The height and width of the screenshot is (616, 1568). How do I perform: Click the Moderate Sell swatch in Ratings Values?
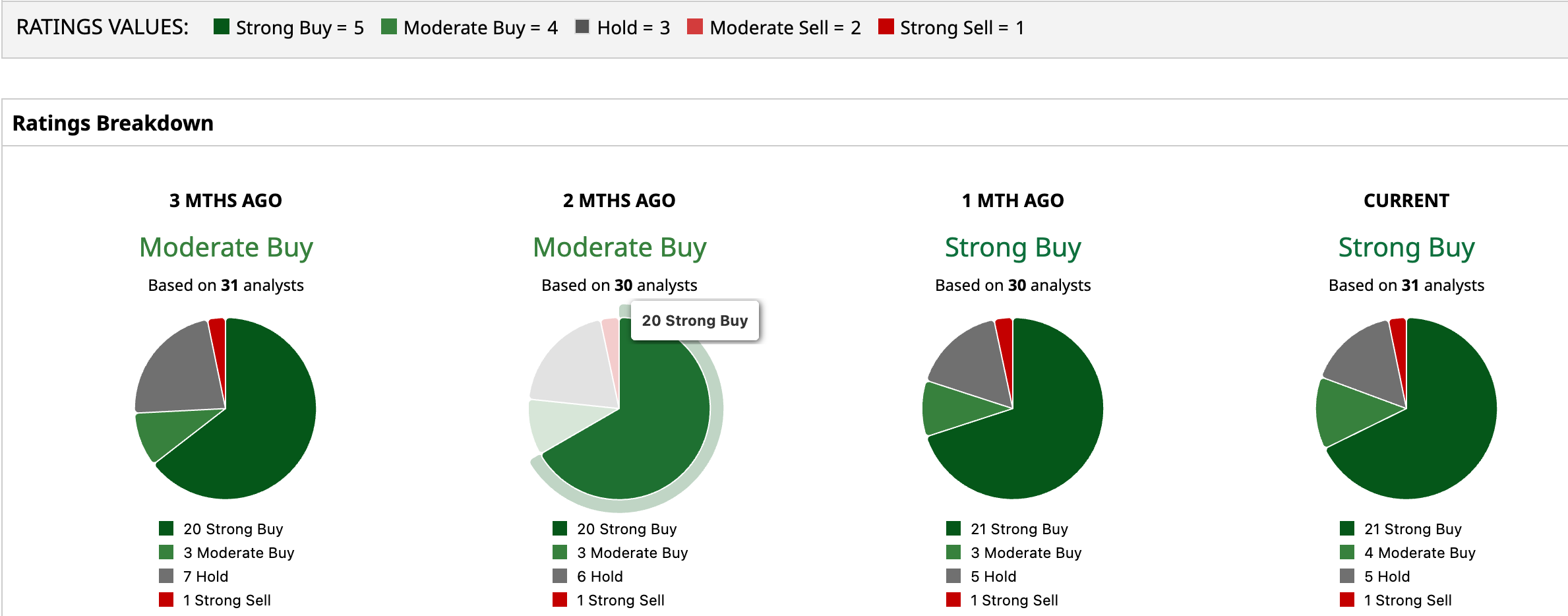pyautogui.click(x=694, y=27)
